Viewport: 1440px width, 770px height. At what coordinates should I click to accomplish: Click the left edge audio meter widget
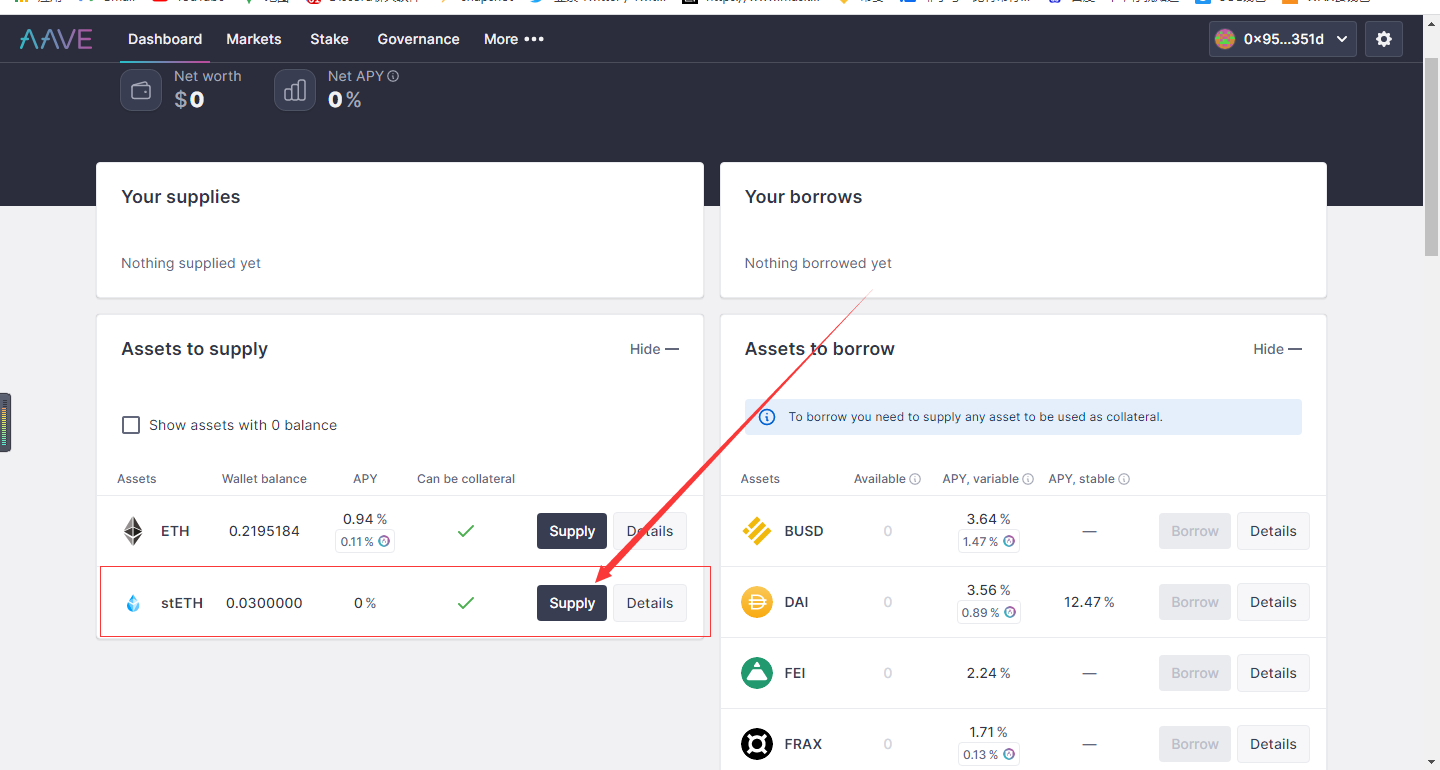[x=5, y=422]
